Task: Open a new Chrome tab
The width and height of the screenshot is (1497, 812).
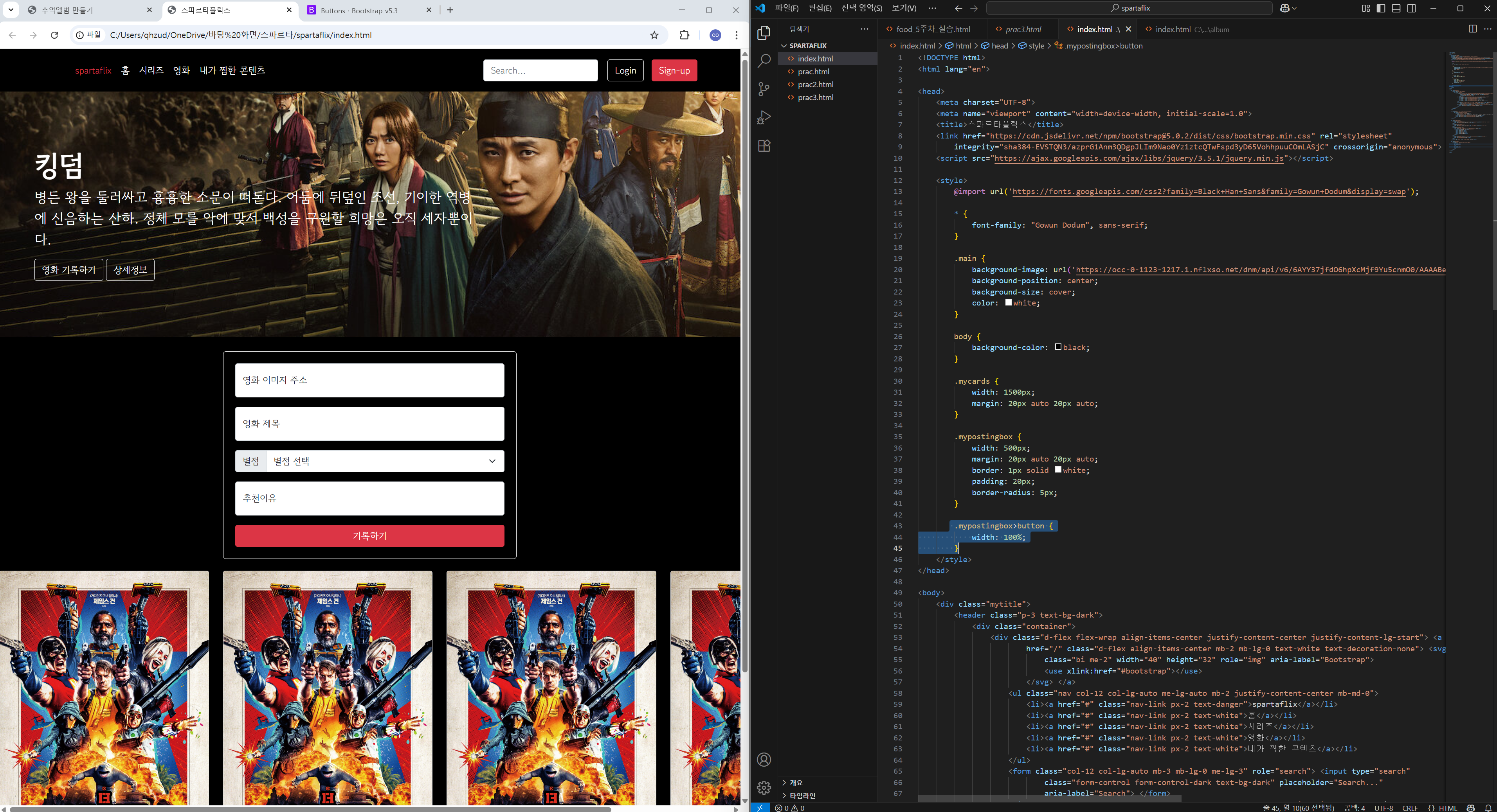Action: (450, 10)
